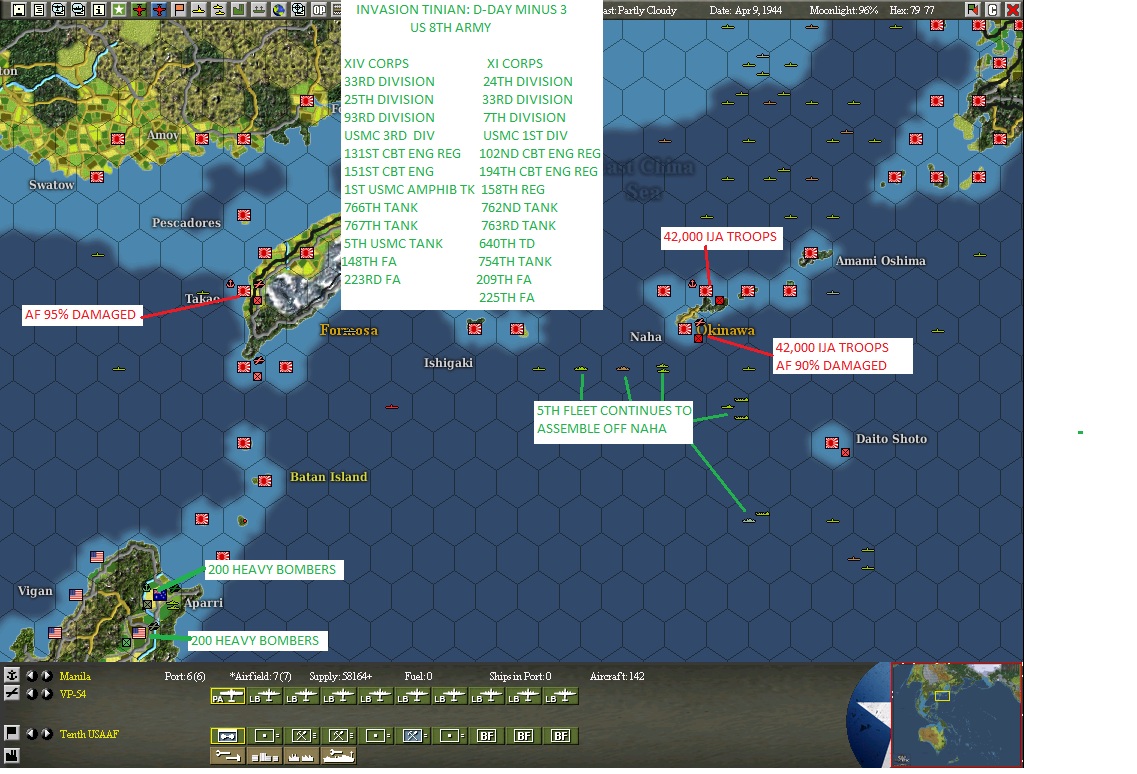Screen dimensions: 1137x774
Task: Click the 'C' icon in top right corner
Action: (x=993, y=10)
